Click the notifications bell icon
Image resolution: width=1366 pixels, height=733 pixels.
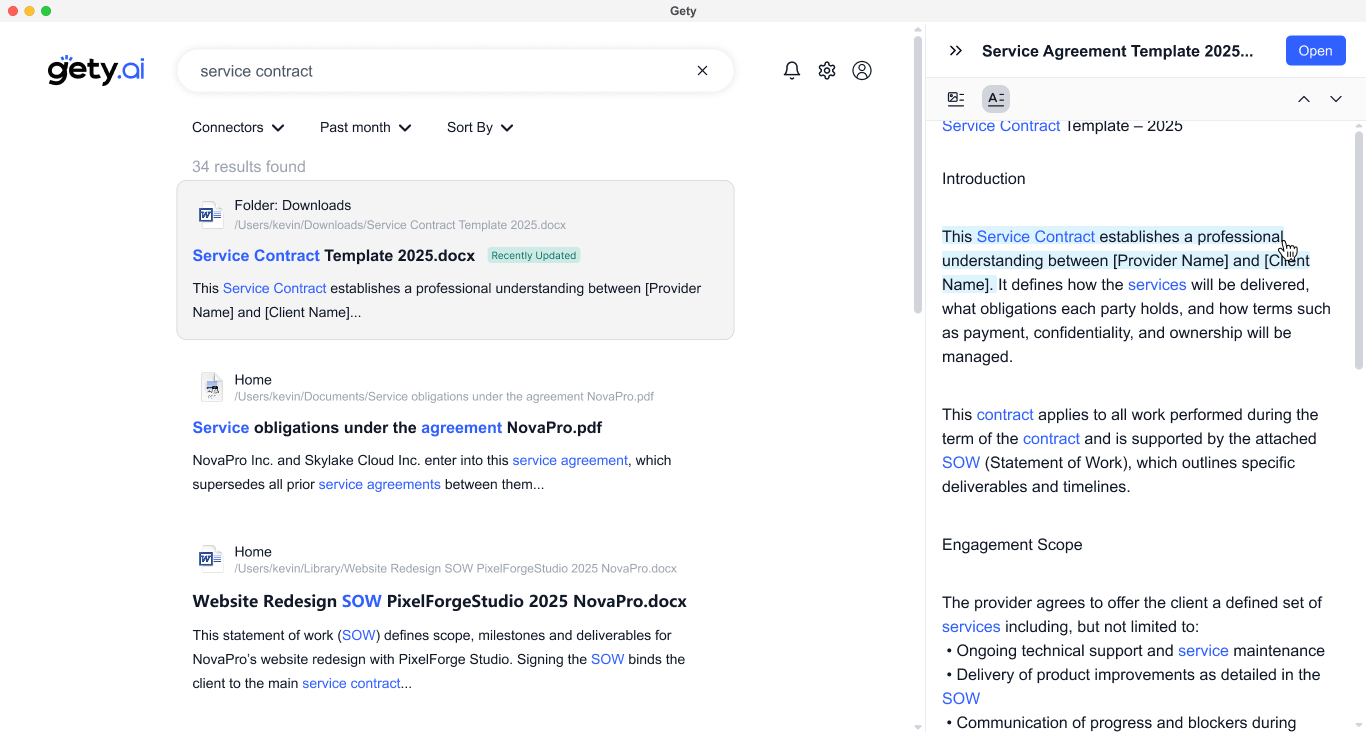click(x=791, y=71)
